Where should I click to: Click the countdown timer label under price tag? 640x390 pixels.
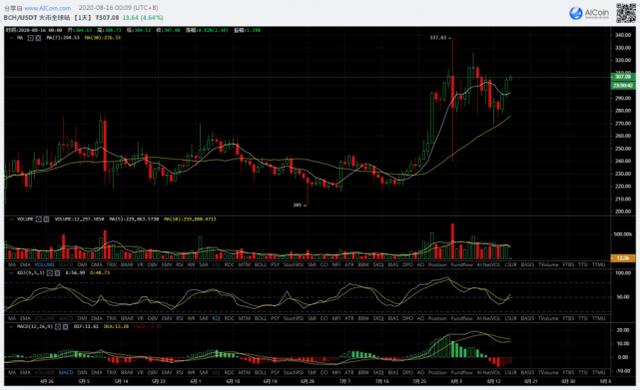623,85
